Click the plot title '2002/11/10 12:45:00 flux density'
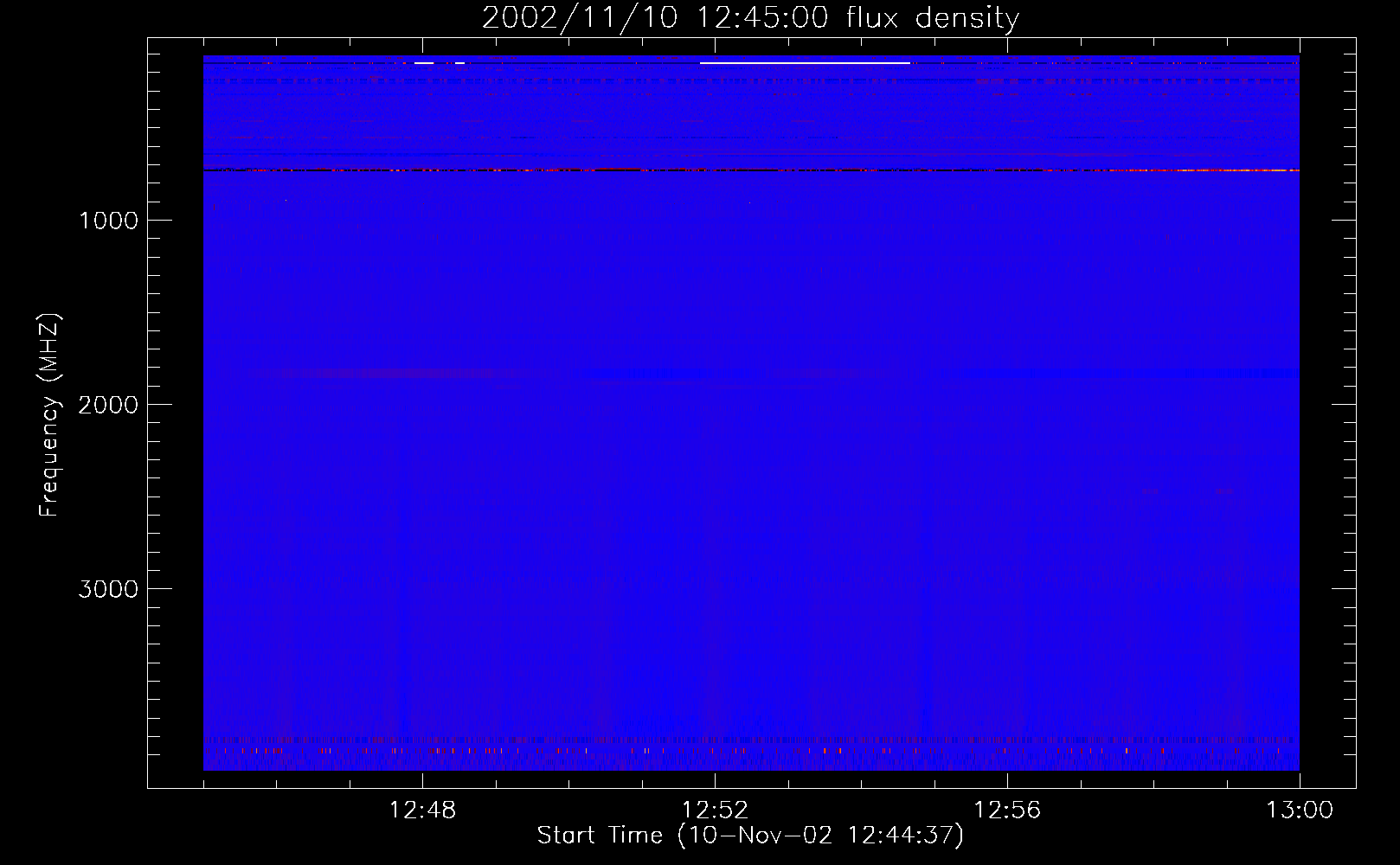Viewport: 1400px width, 865px height. pos(750,18)
